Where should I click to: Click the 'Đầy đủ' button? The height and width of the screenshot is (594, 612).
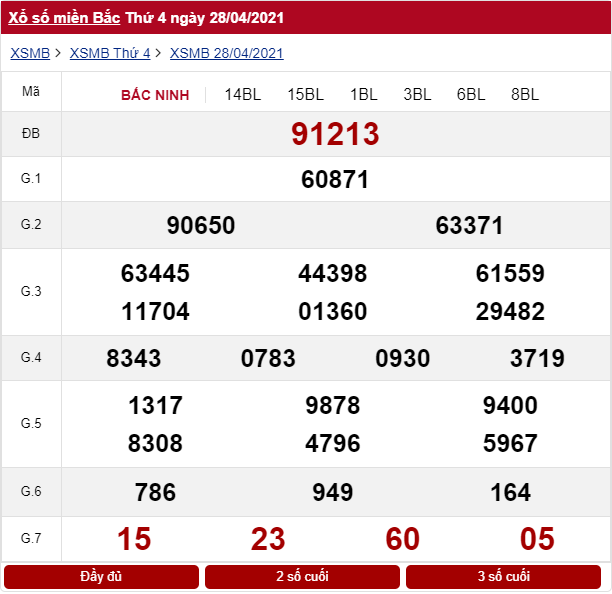[x=101, y=576]
